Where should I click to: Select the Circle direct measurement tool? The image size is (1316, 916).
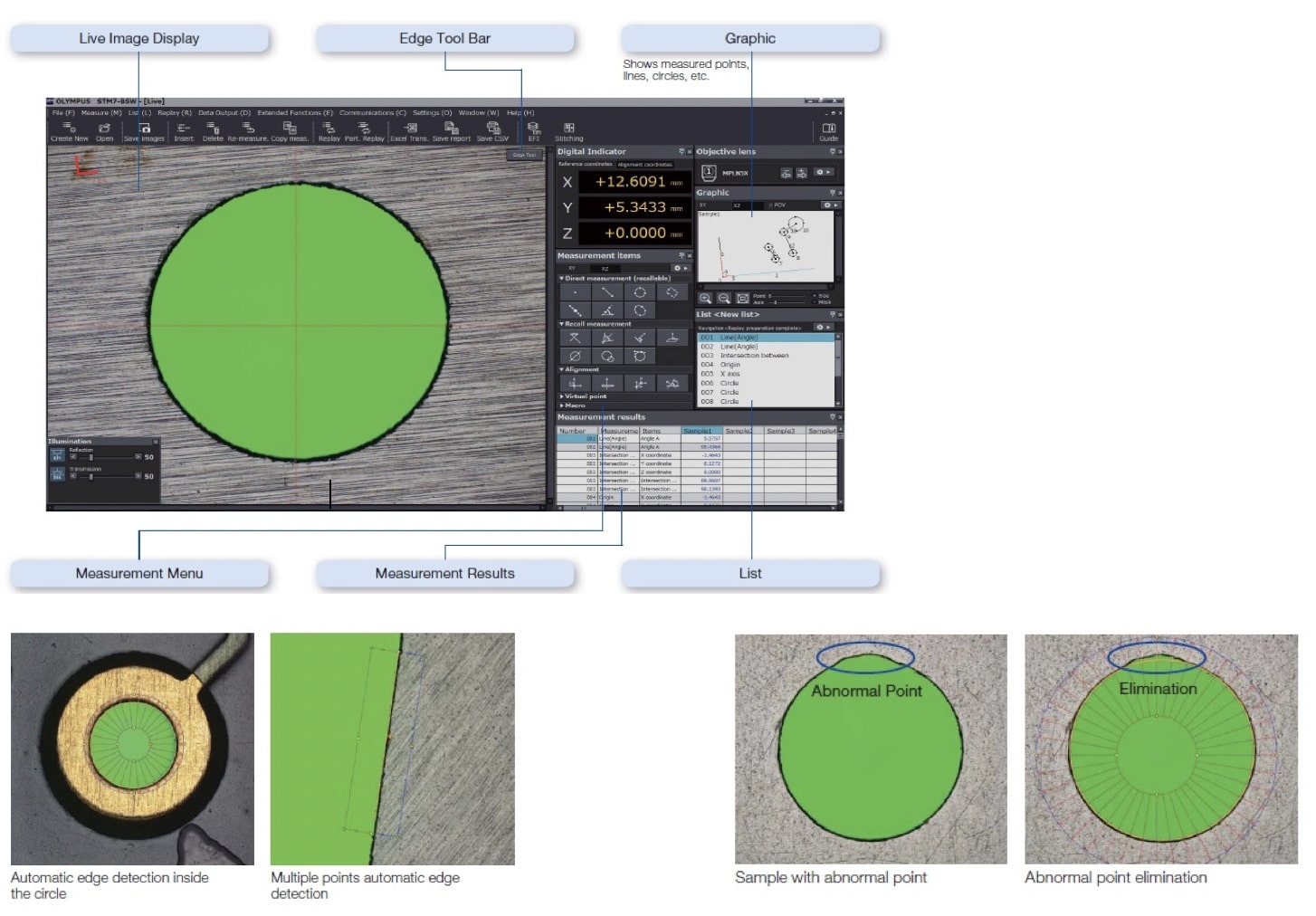click(640, 292)
